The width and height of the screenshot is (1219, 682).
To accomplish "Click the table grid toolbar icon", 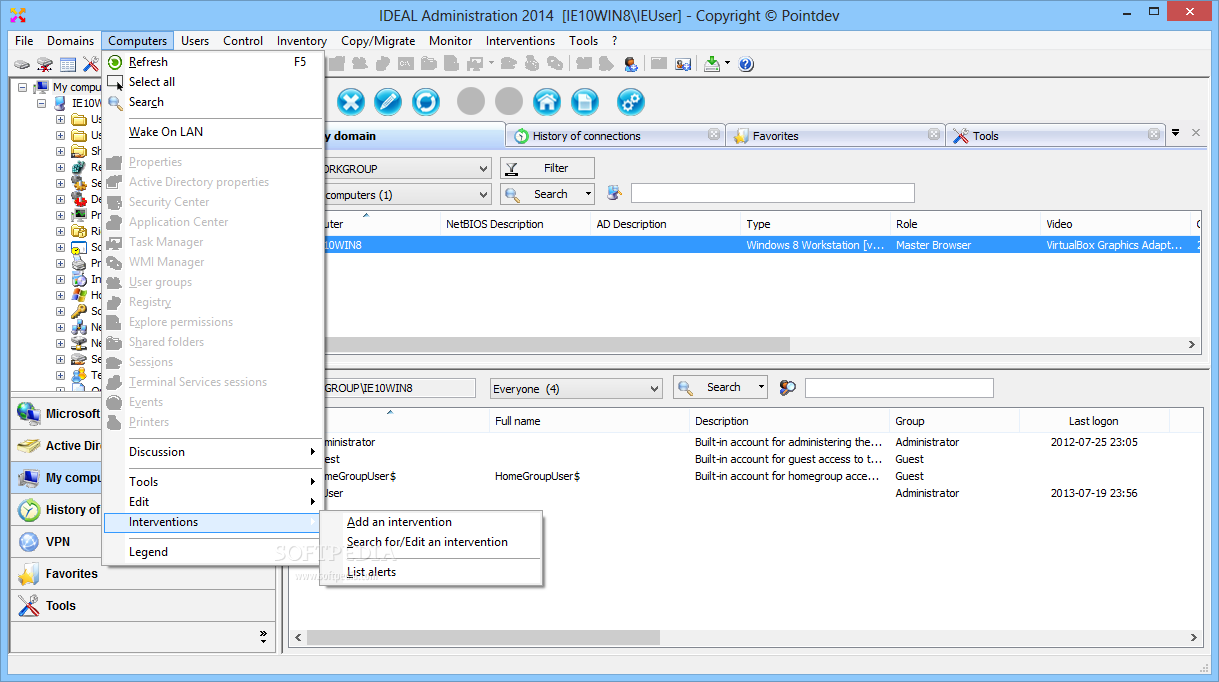I will [68, 64].
